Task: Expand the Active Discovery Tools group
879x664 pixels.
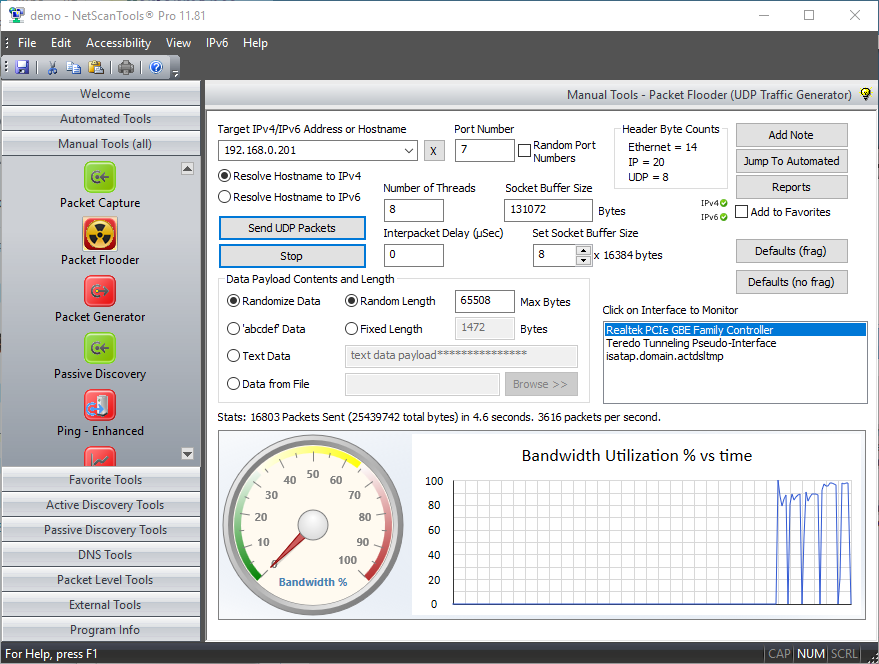Action: [x=105, y=505]
